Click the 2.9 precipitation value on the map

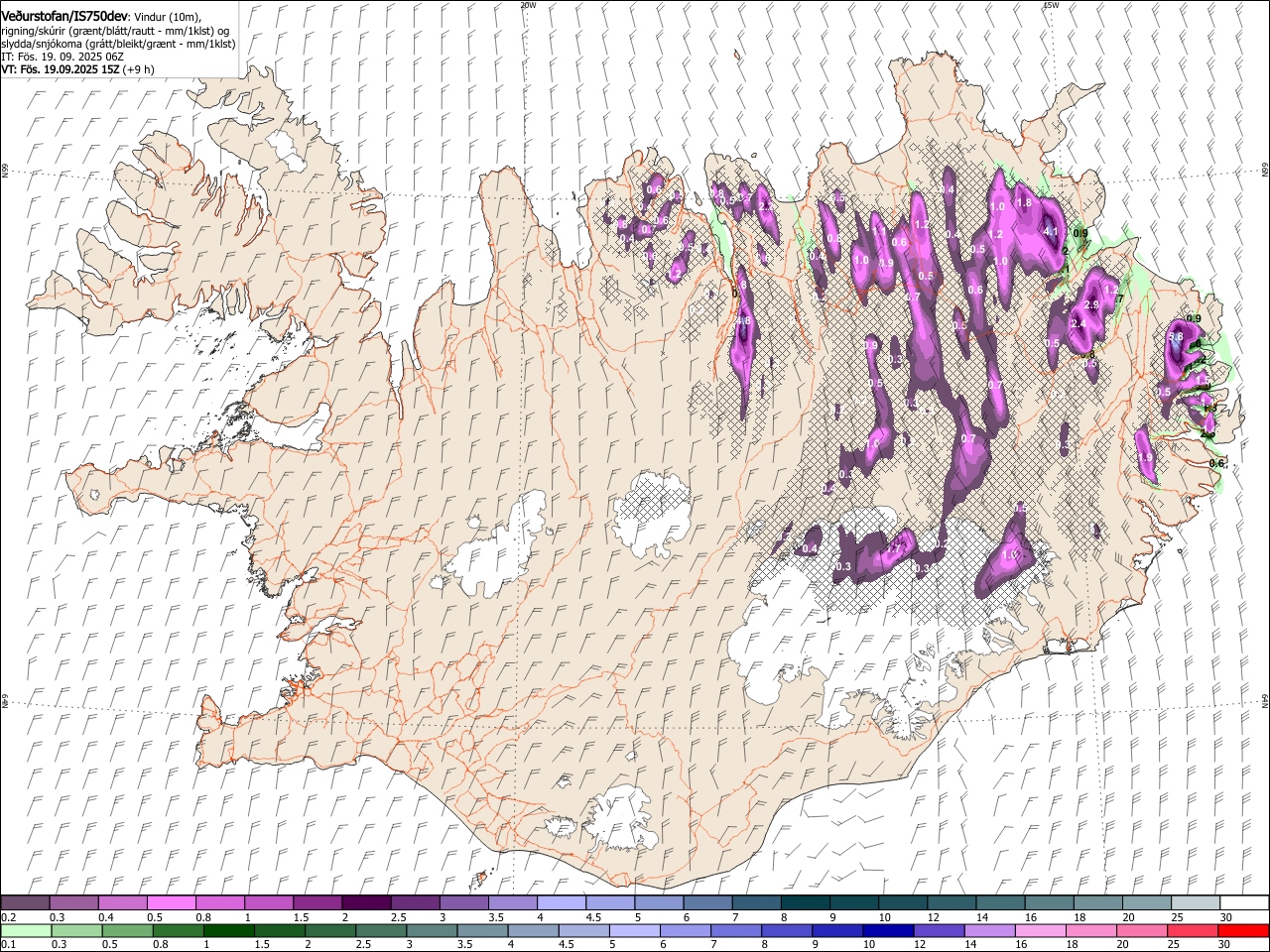(x=1092, y=303)
